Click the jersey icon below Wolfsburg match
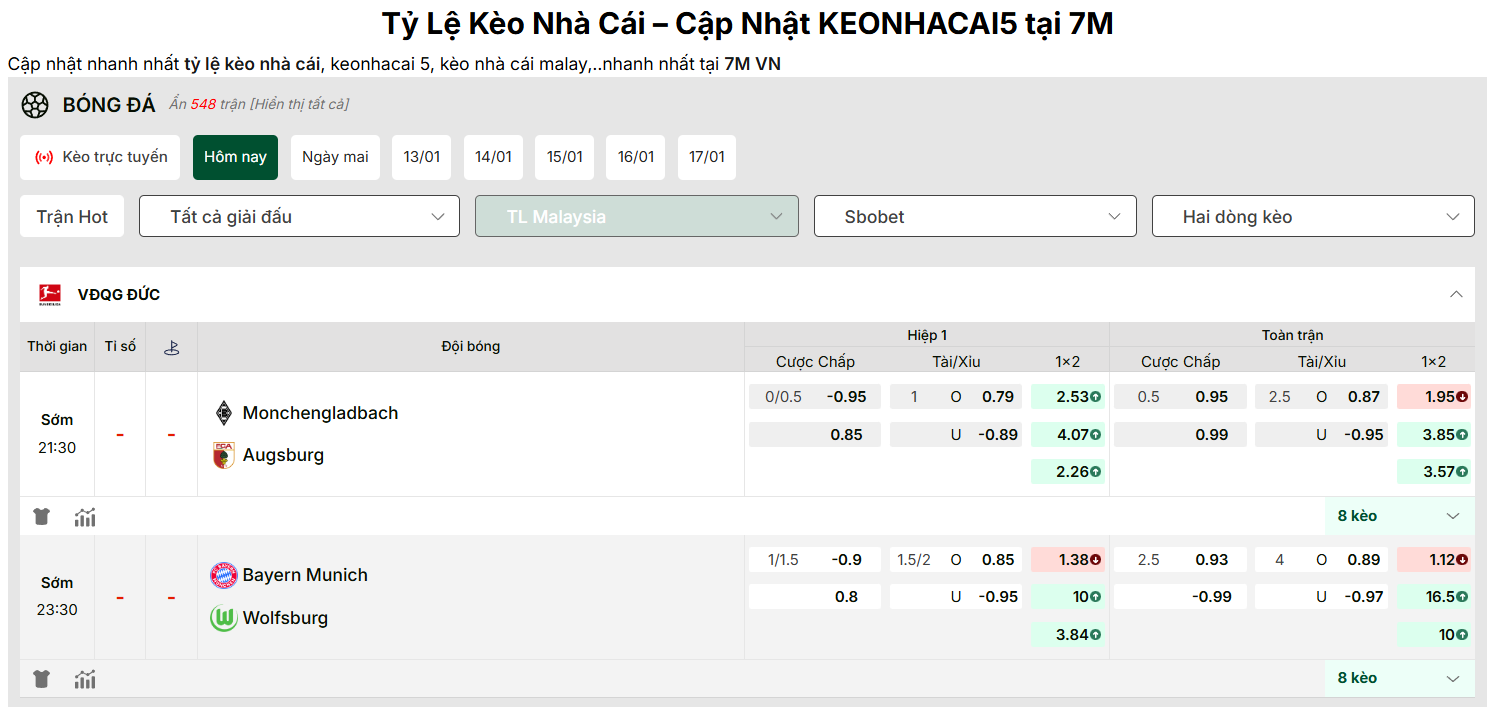This screenshot has width=1487, height=707. (x=40, y=679)
